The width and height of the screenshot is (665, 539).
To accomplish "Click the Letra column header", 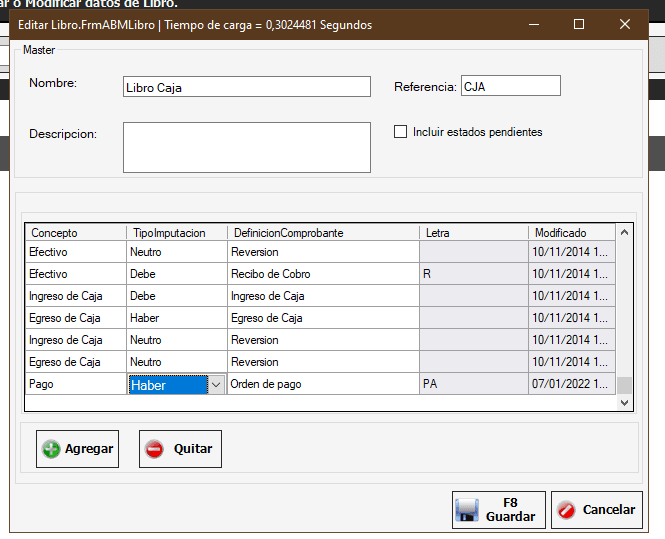I will click(x=473, y=233).
